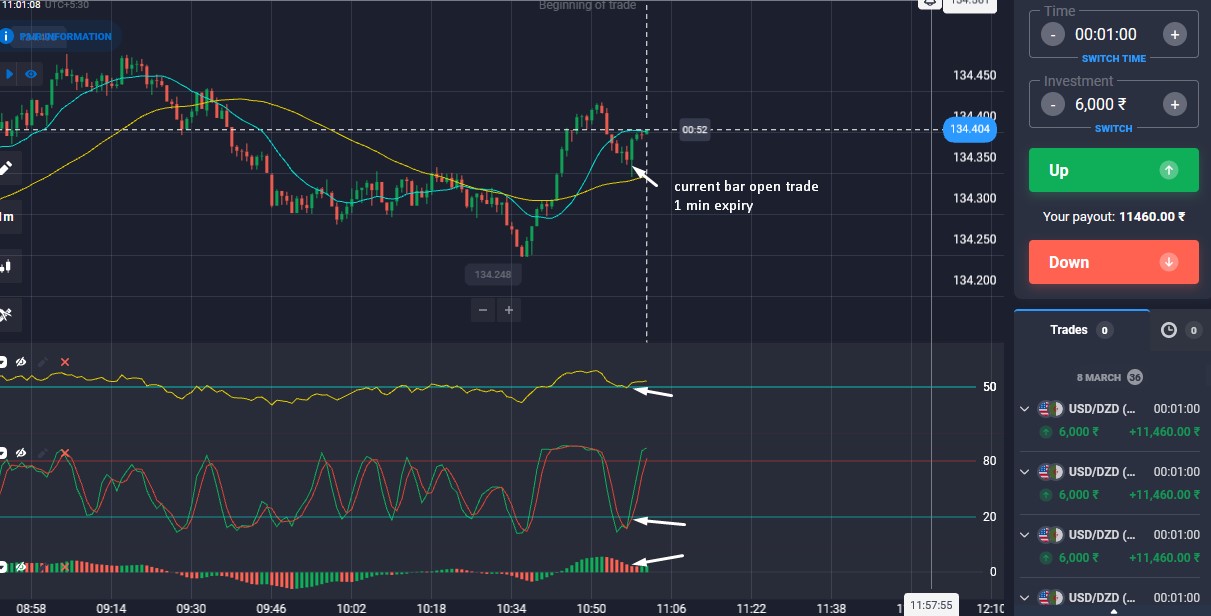Image resolution: width=1211 pixels, height=616 pixels.
Task: Remove the Stochastic indicator with red X
Action: [65, 454]
